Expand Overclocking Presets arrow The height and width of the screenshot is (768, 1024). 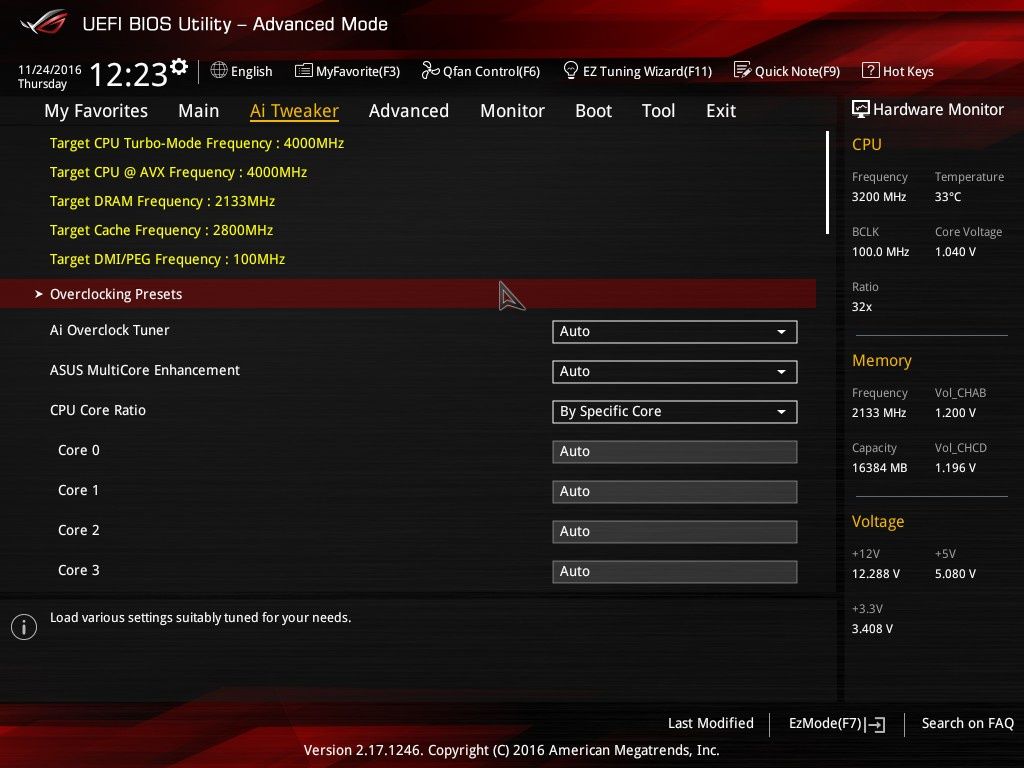[x=39, y=294]
